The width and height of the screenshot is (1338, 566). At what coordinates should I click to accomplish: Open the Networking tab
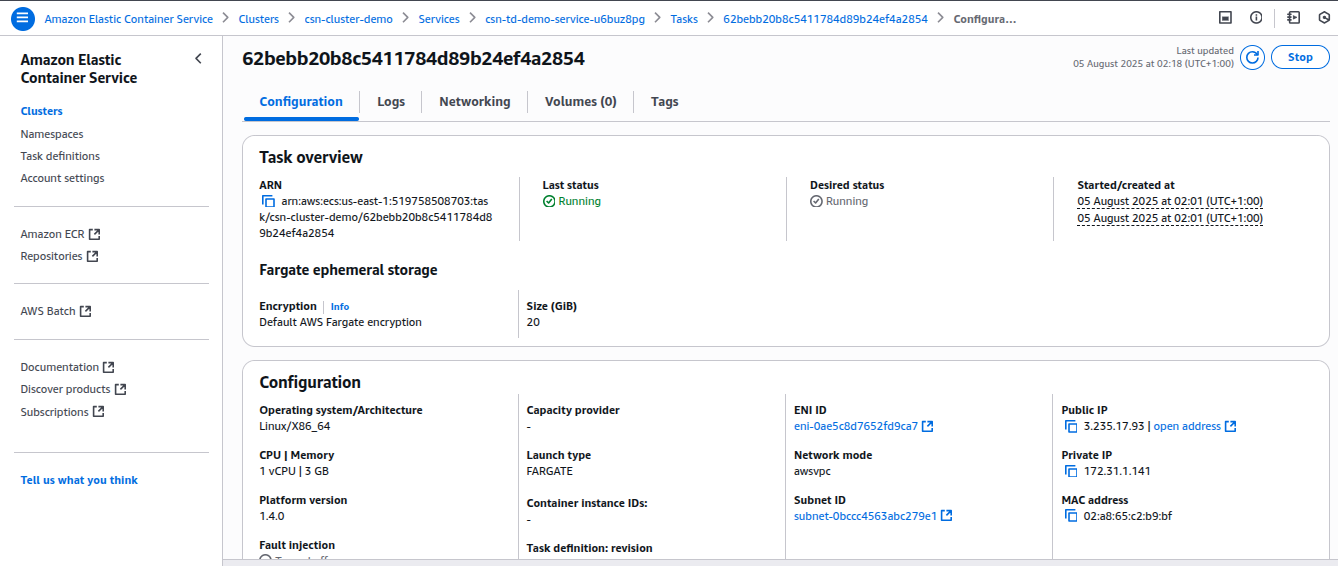click(475, 101)
